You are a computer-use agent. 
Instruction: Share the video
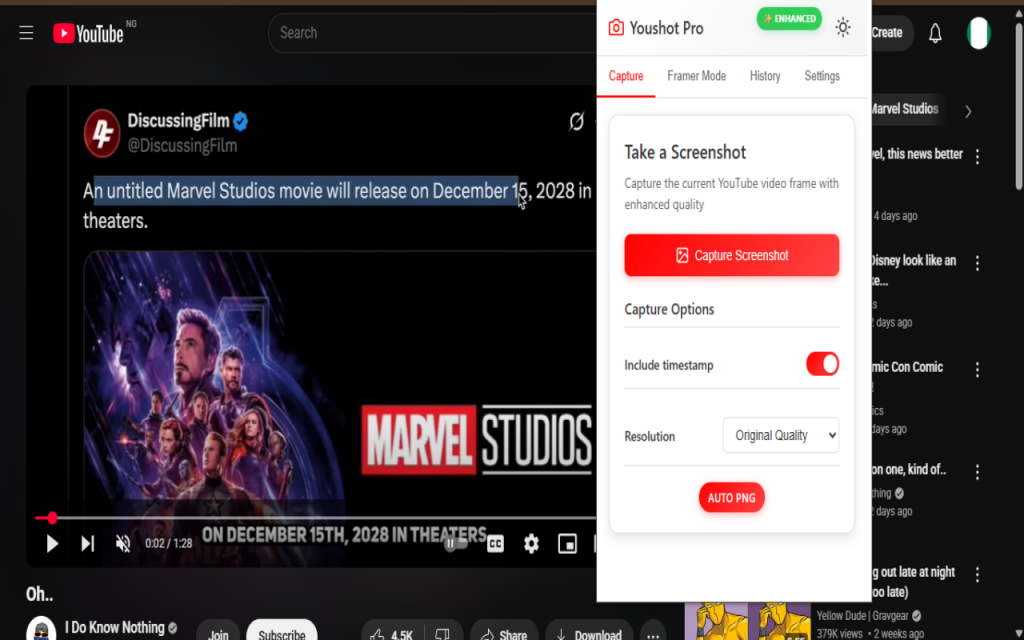point(504,635)
